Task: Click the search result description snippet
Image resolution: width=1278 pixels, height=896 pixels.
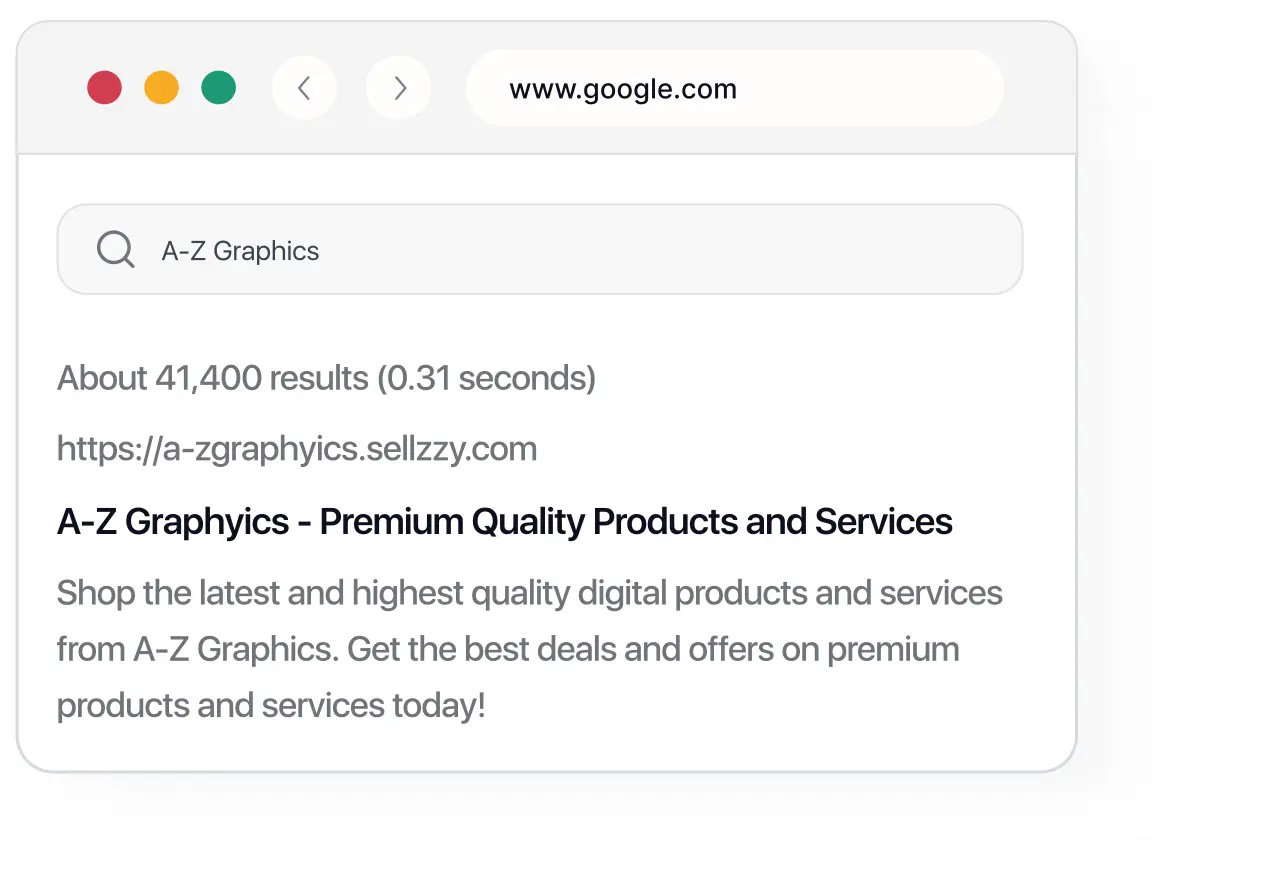Action: click(x=528, y=649)
